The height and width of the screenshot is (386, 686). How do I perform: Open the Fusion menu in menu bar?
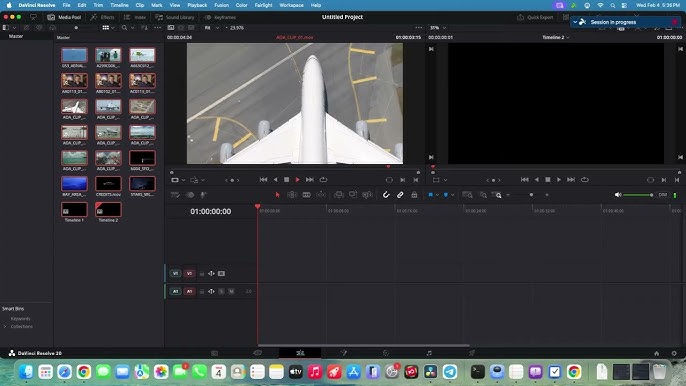[x=221, y=5]
